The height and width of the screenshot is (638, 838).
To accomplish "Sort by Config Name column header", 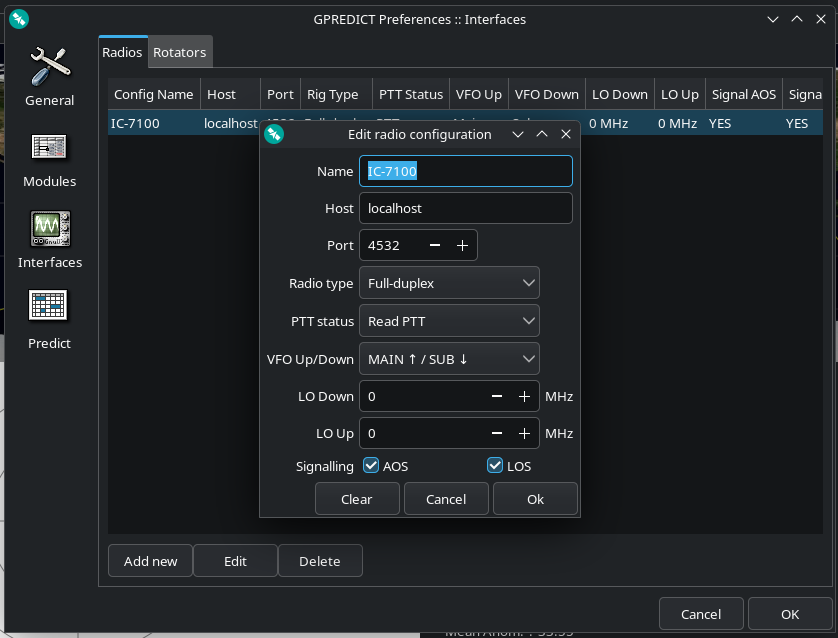I will 154,94.
